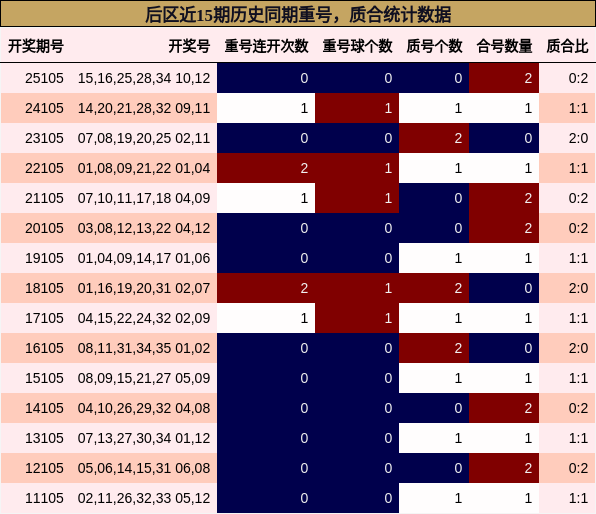596x514 pixels.
Task: Click 质合比 value 2:0 in row 18105
Action: 578,289
